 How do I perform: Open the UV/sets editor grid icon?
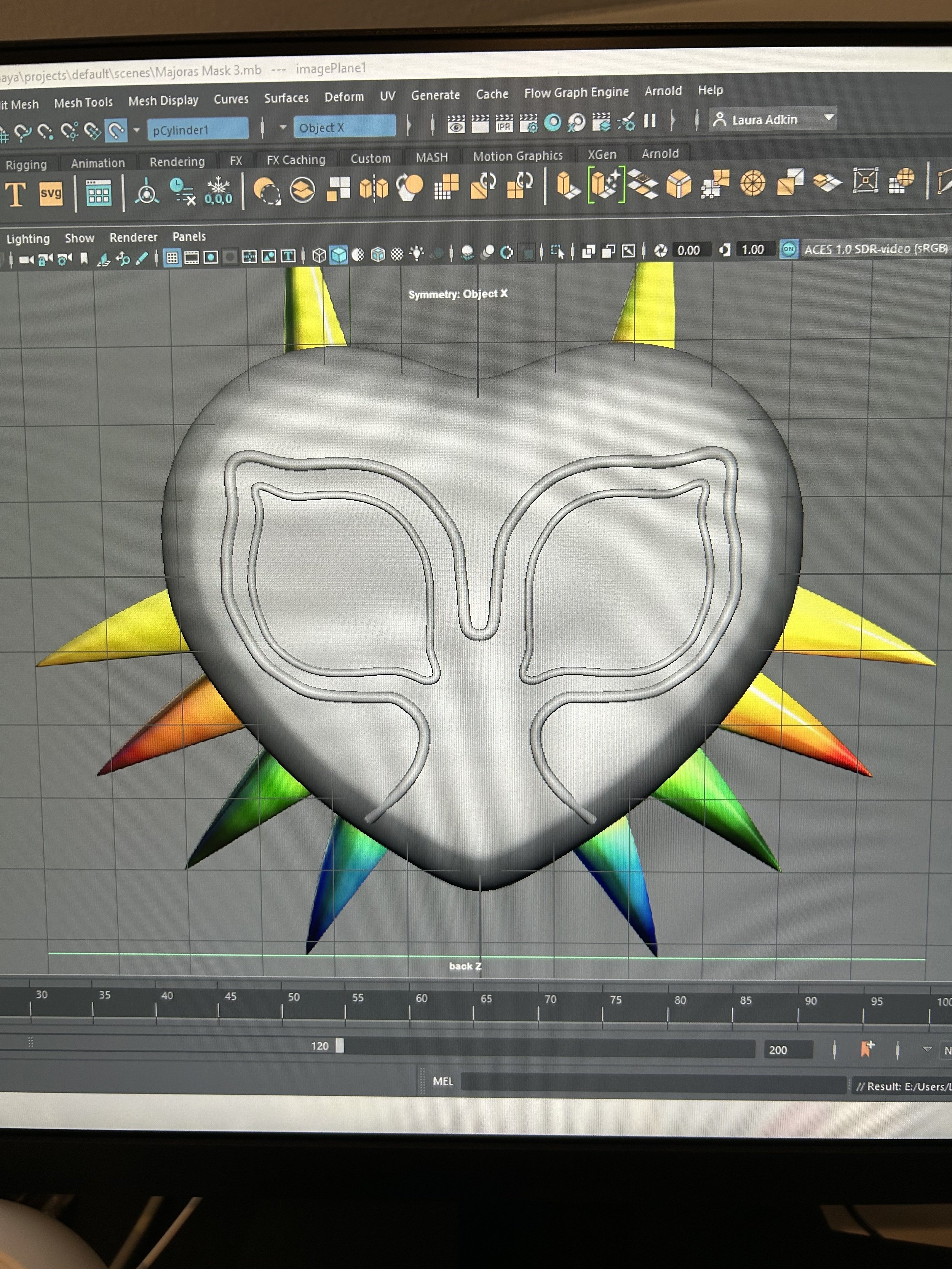click(x=99, y=193)
